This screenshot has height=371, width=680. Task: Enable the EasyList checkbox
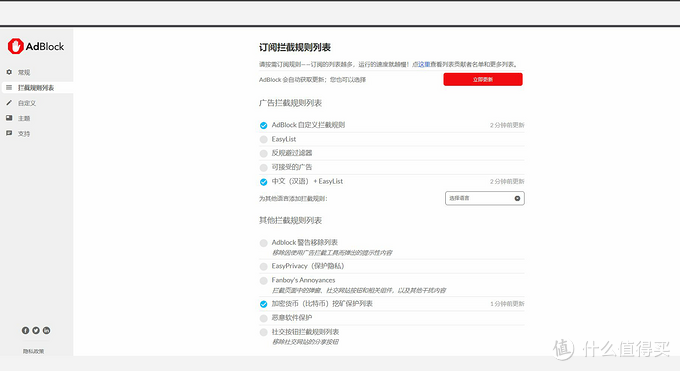point(263,139)
